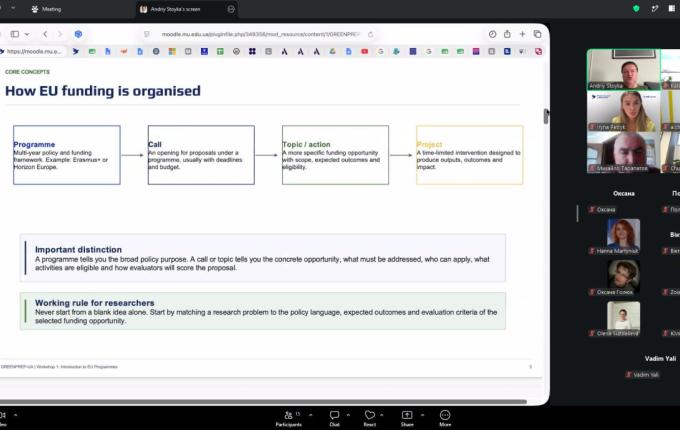Open the history clock icon in Safari toolbar
Image resolution: width=680 pixels, height=430 pixels.
point(492,34)
